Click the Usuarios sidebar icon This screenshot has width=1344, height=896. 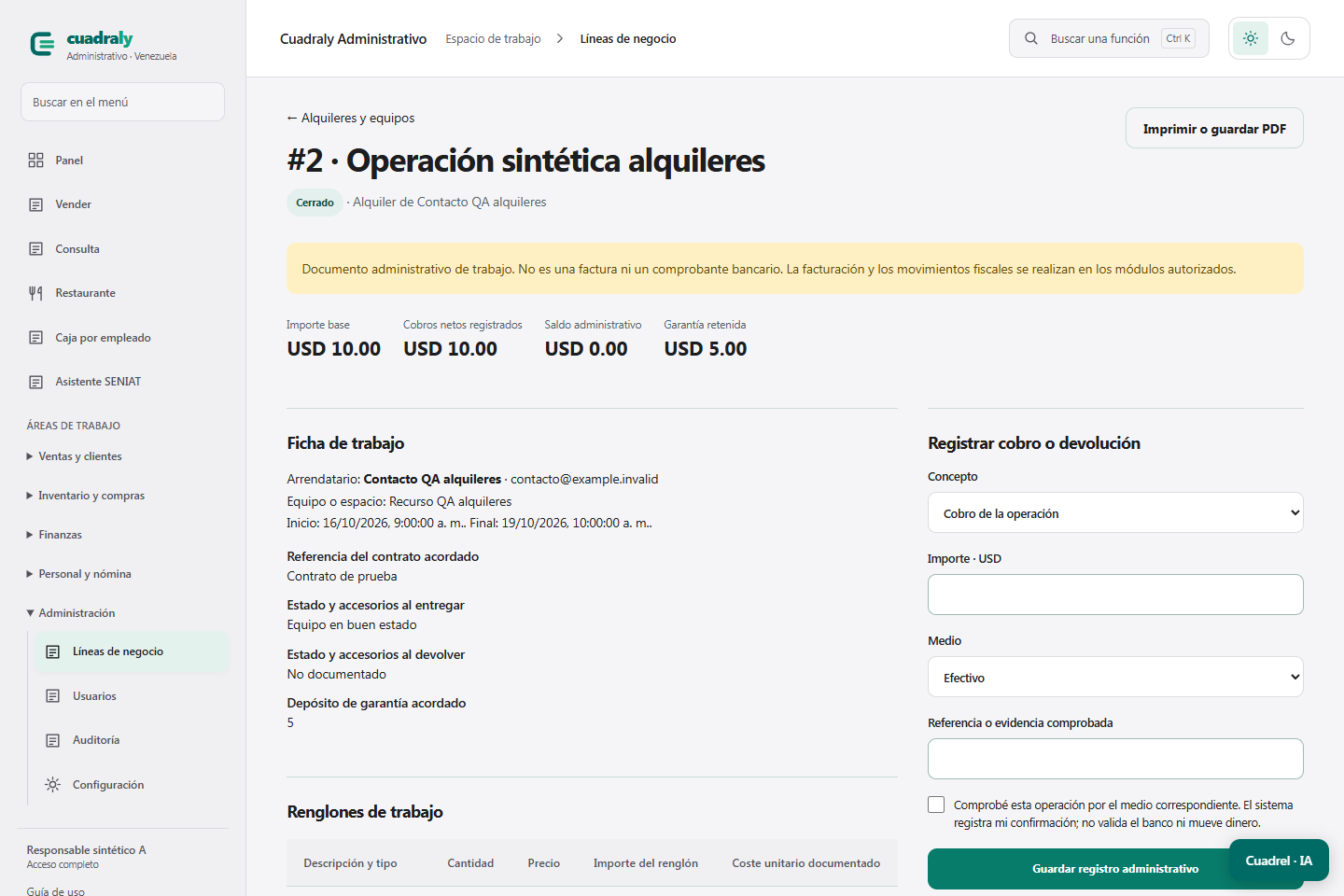[53, 696]
